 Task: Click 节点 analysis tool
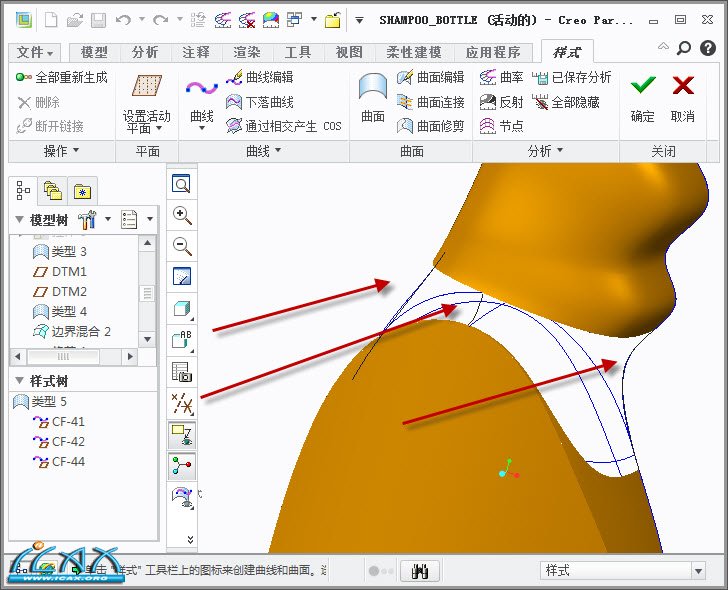pos(501,126)
